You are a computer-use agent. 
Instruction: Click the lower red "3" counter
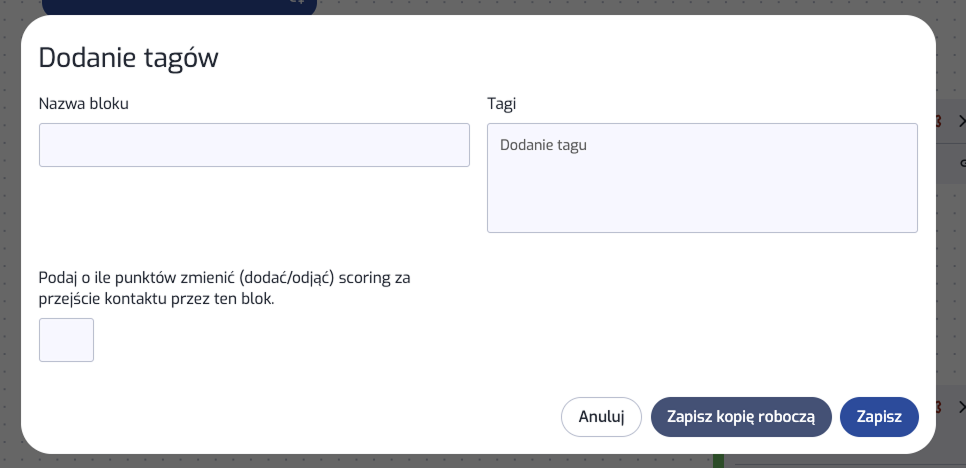pyautogui.click(x=938, y=407)
